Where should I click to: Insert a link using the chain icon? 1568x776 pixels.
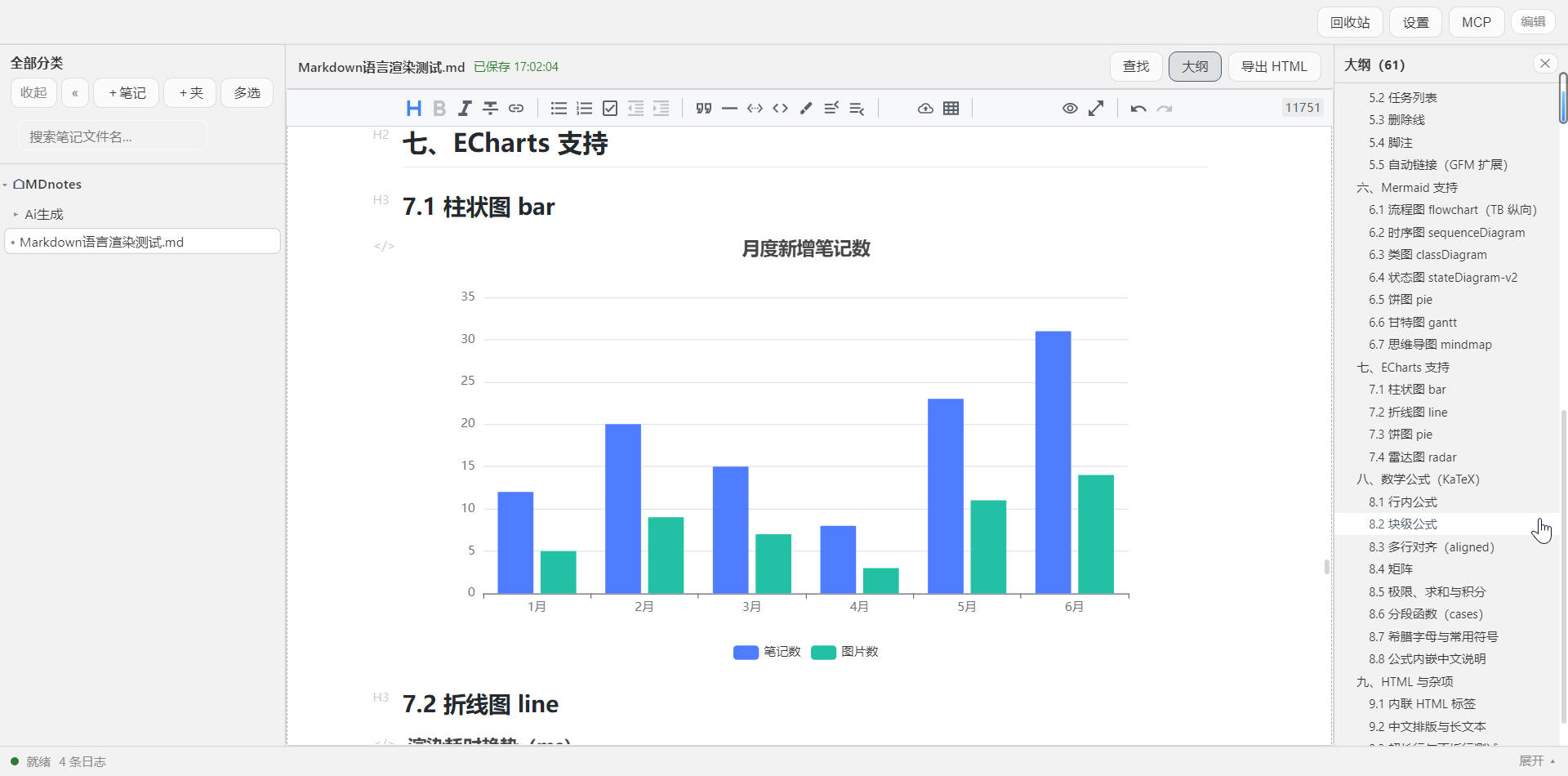click(x=516, y=108)
